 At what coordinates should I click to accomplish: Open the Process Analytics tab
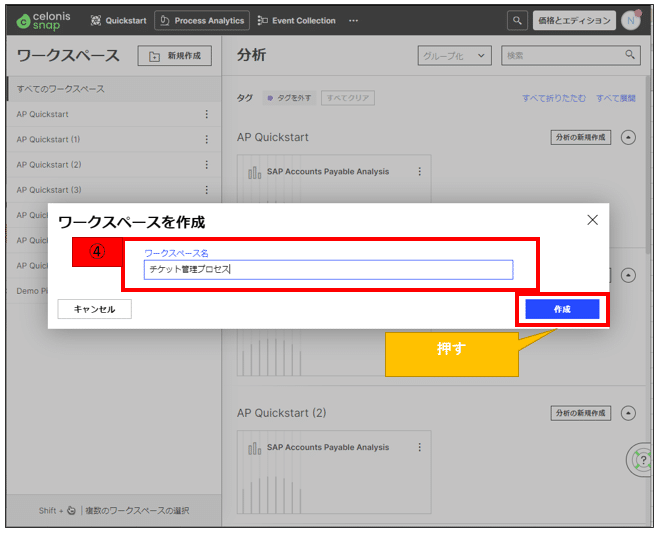click(x=202, y=21)
